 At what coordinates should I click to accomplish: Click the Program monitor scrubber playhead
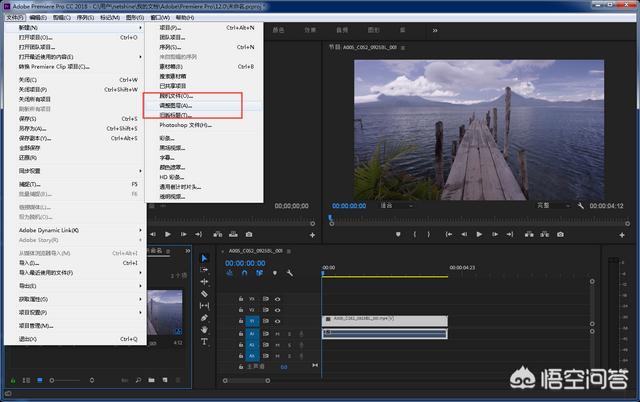[x=331, y=218]
